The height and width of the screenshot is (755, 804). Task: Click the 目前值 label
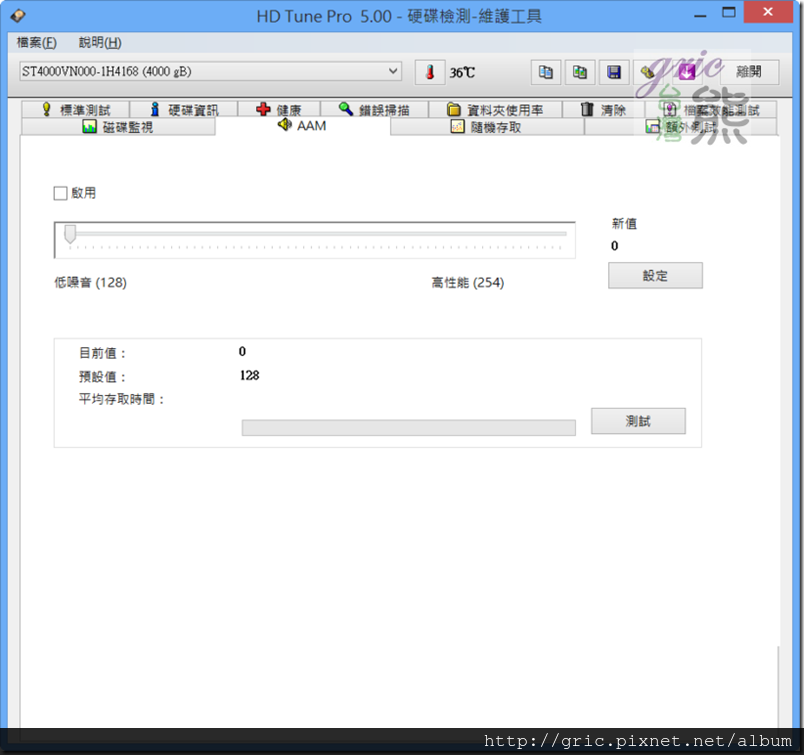(x=102, y=353)
